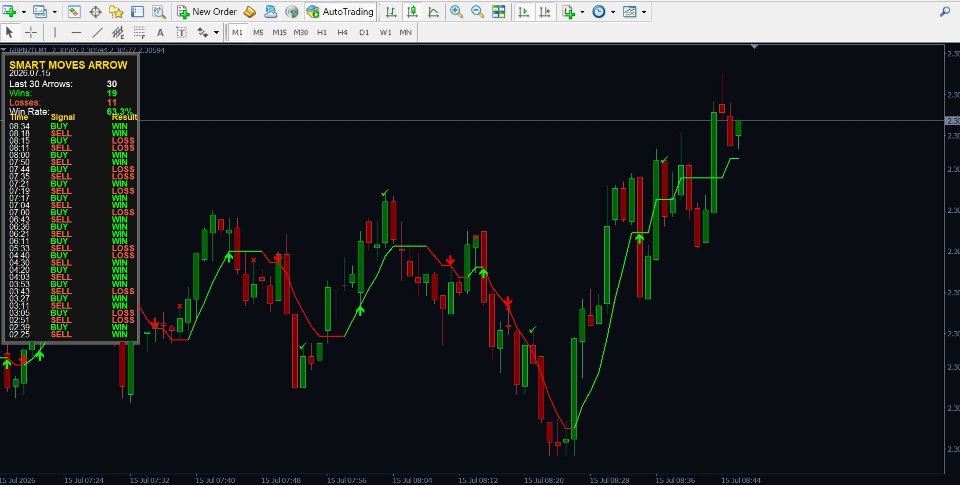Show the Market Watch panel

click(x=74, y=11)
